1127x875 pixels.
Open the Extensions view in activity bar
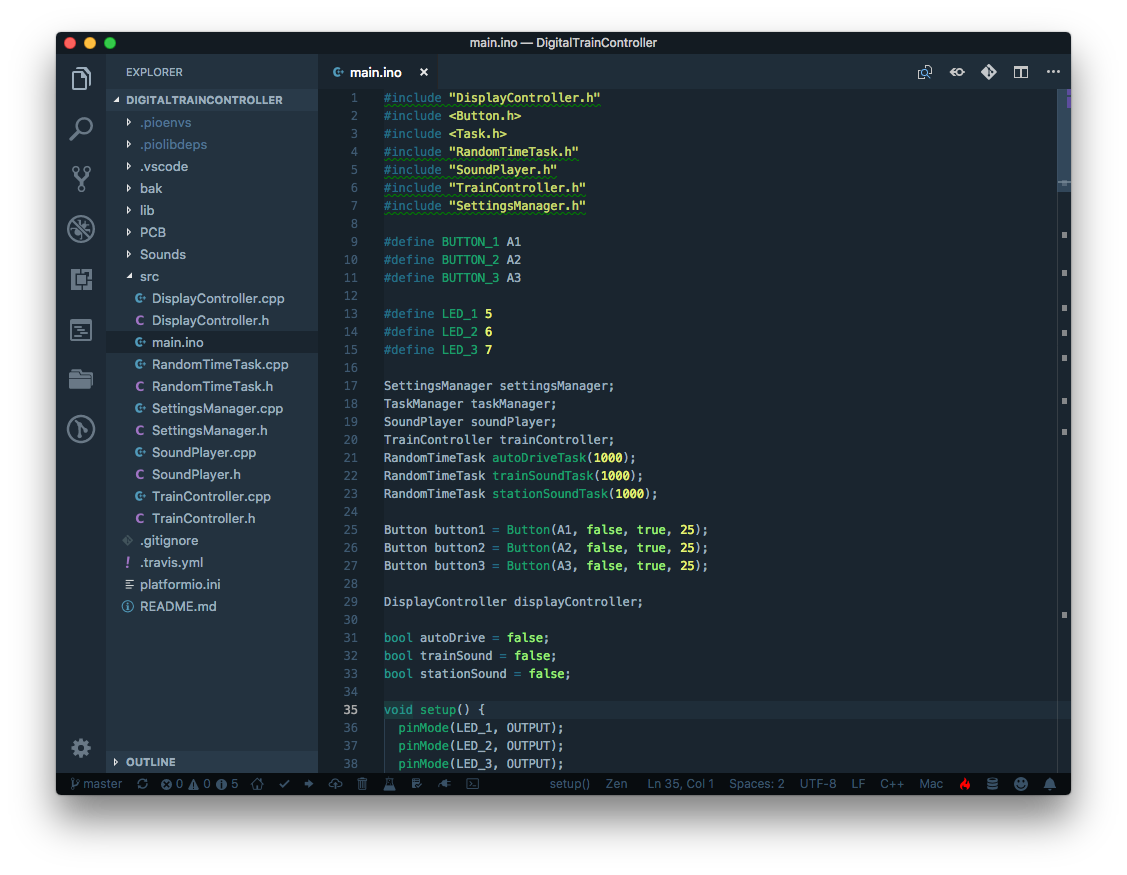[81, 279]
